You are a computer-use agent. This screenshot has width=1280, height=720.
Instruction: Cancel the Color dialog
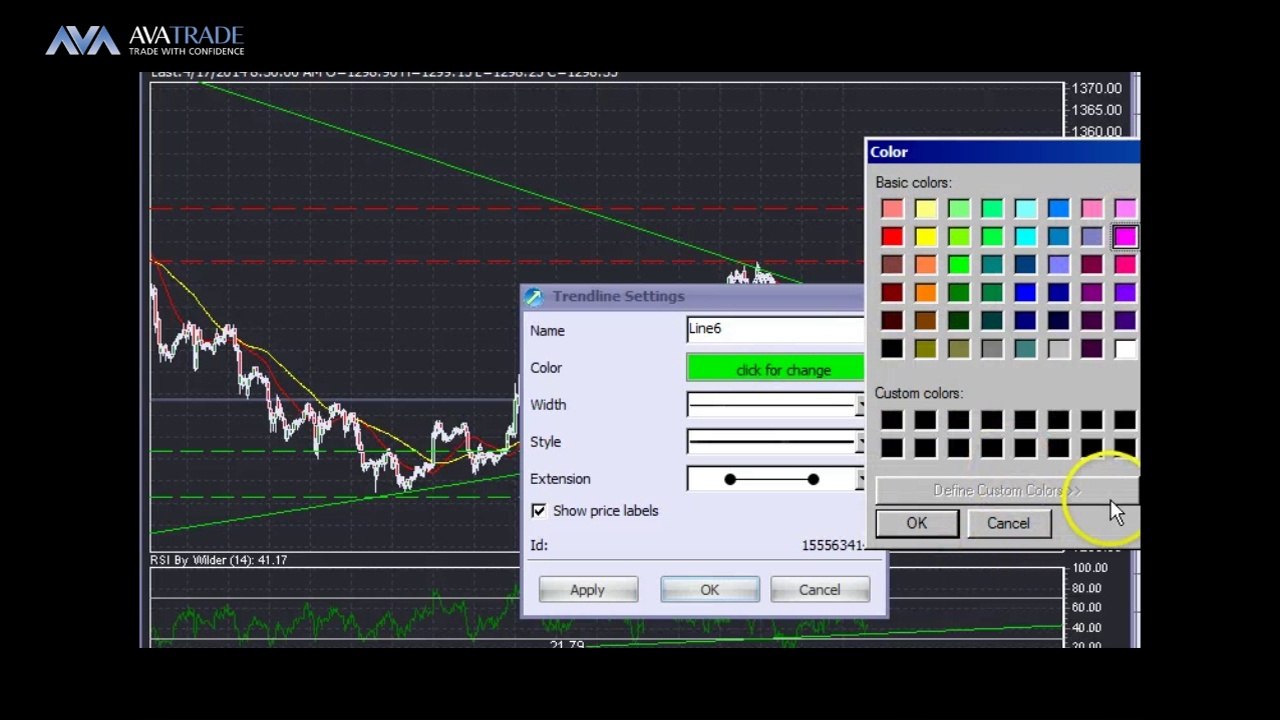(x=1008, y=523)
